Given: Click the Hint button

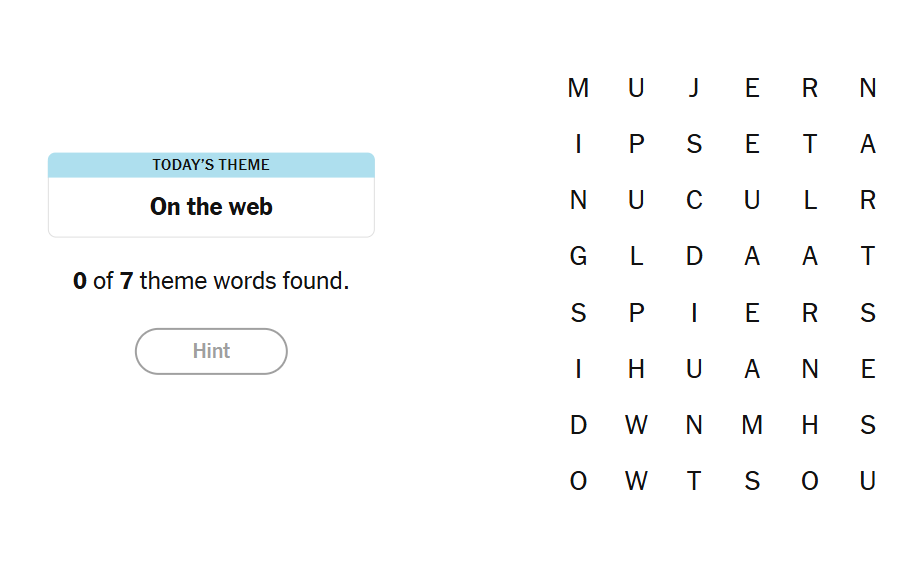Looking at the screenshot, I should pos(211,351).
